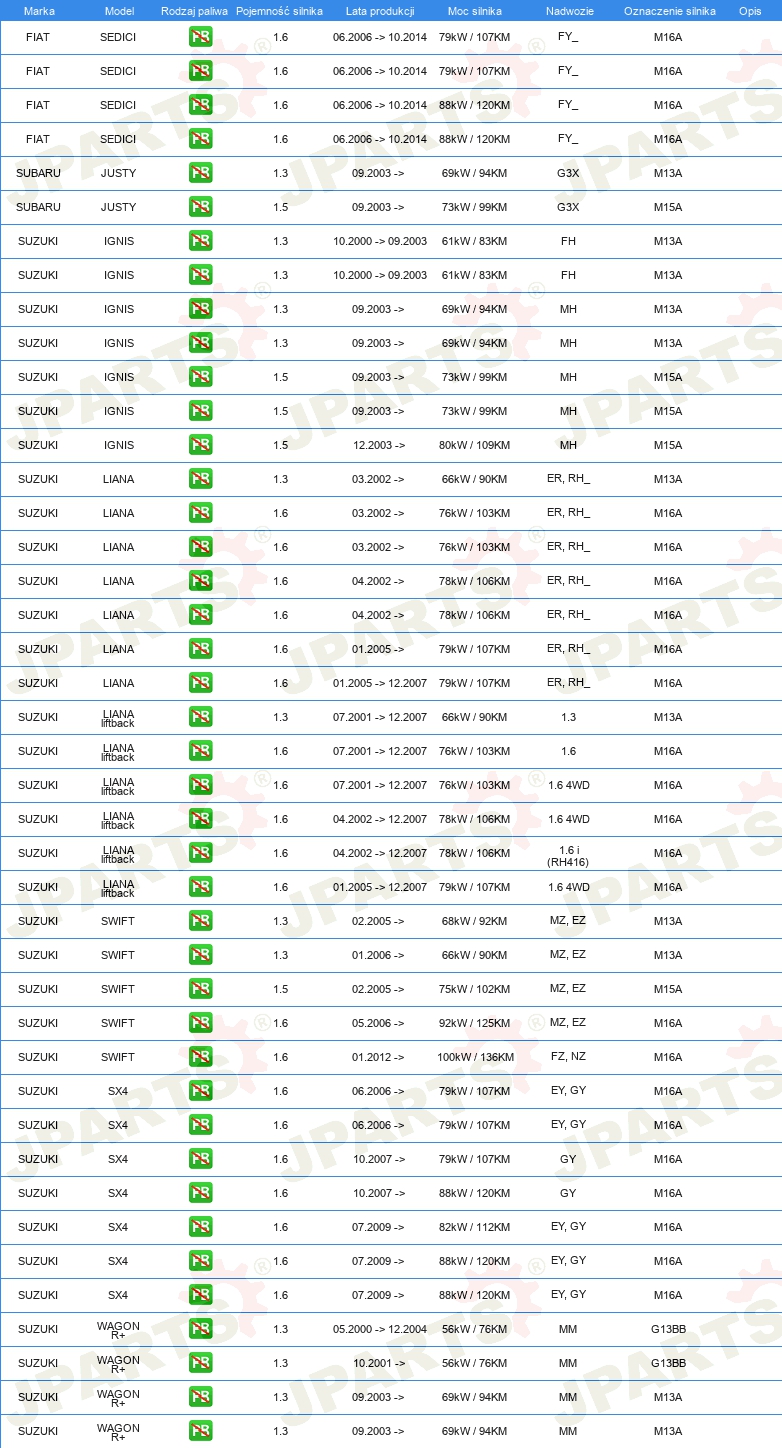Select the FZ, NZ body cell
The width and height of the screenshot is (782, 1448).
(x=568, y=1056)
